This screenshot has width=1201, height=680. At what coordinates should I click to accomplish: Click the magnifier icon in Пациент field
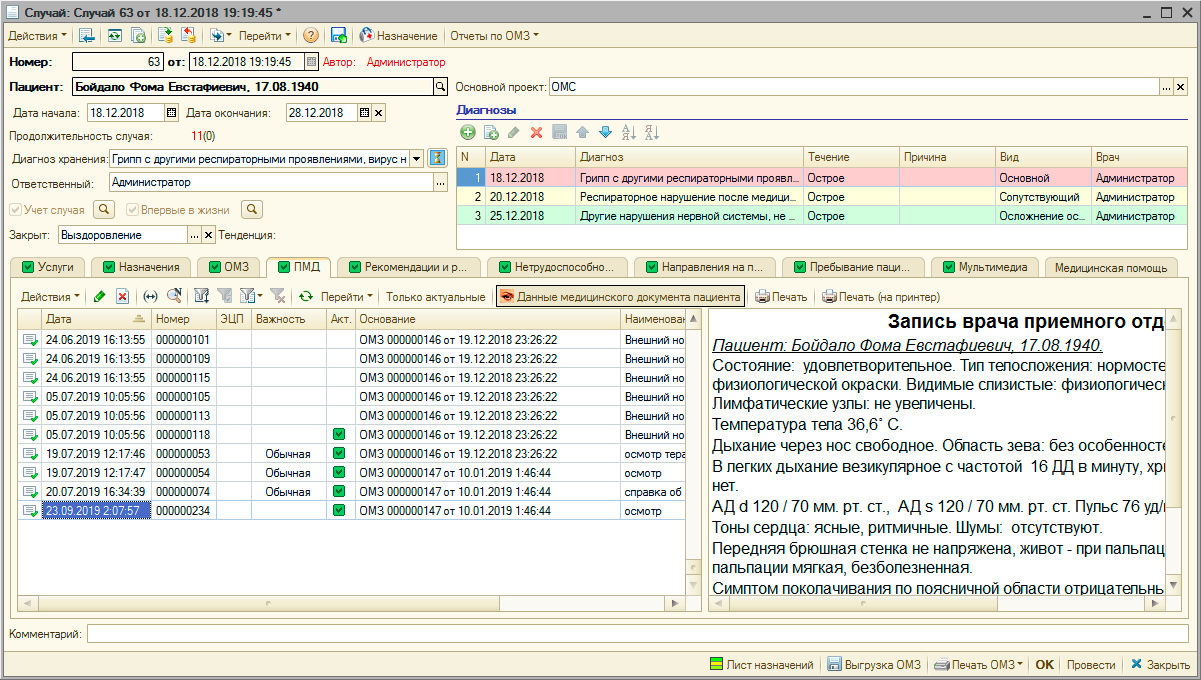coord(439,87)
